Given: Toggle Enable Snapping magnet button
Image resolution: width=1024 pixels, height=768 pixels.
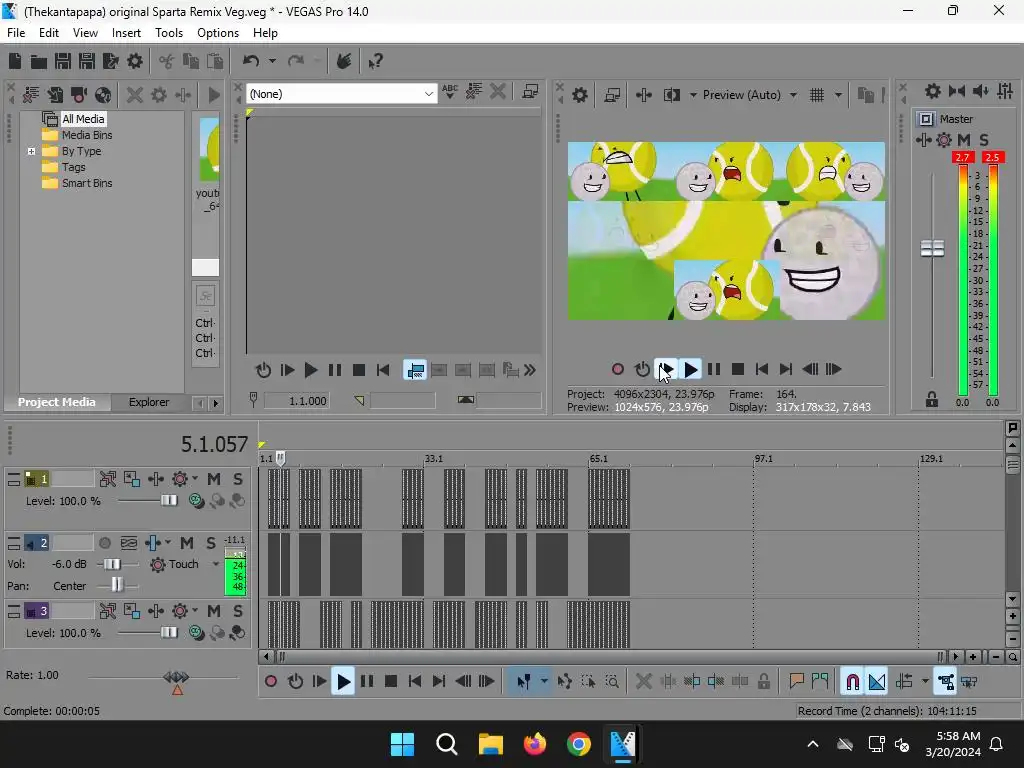Looking at the screenshot, I should click(852, 682).
